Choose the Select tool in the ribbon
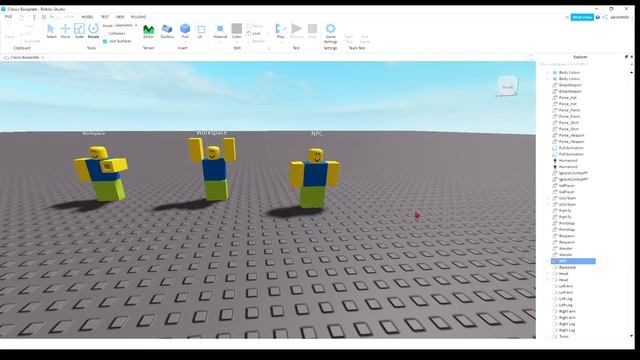640x360 pixels. coord(51,31)
